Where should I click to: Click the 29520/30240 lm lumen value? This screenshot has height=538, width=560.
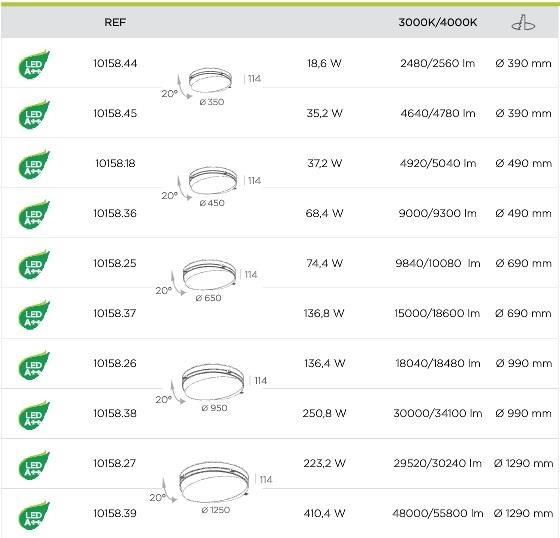[438, 463]
